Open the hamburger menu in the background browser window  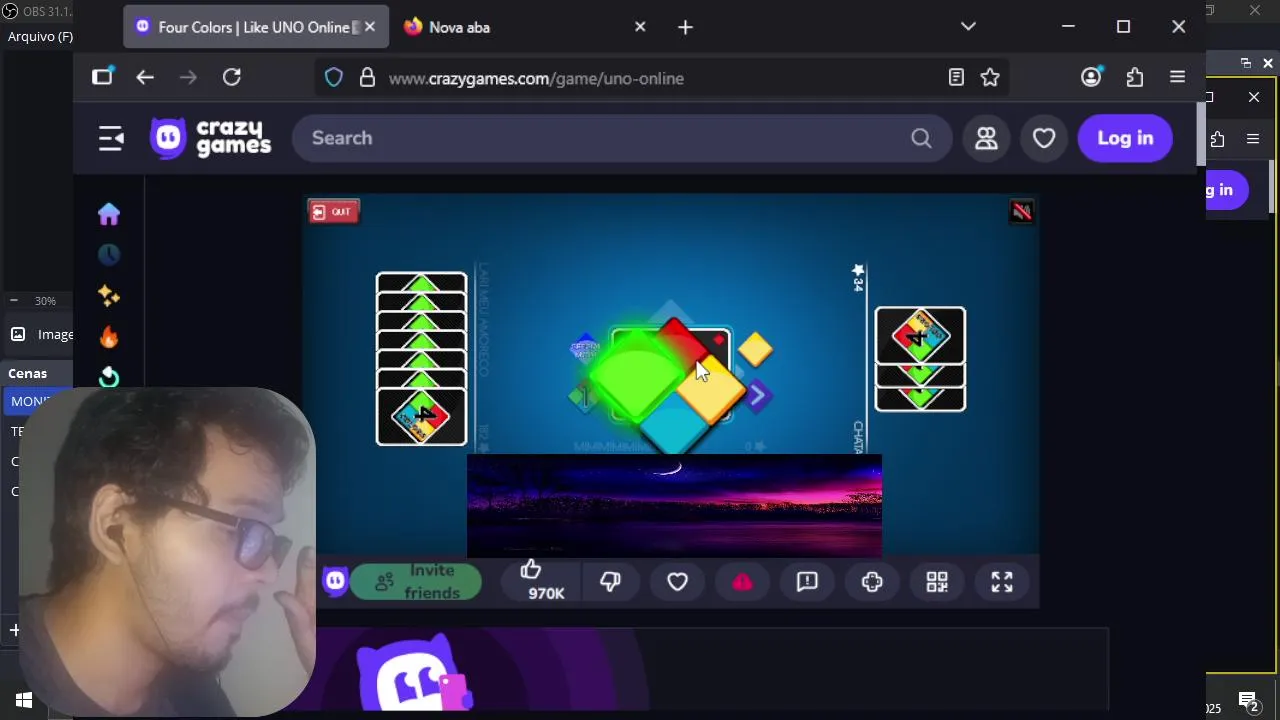[1253, 139]
